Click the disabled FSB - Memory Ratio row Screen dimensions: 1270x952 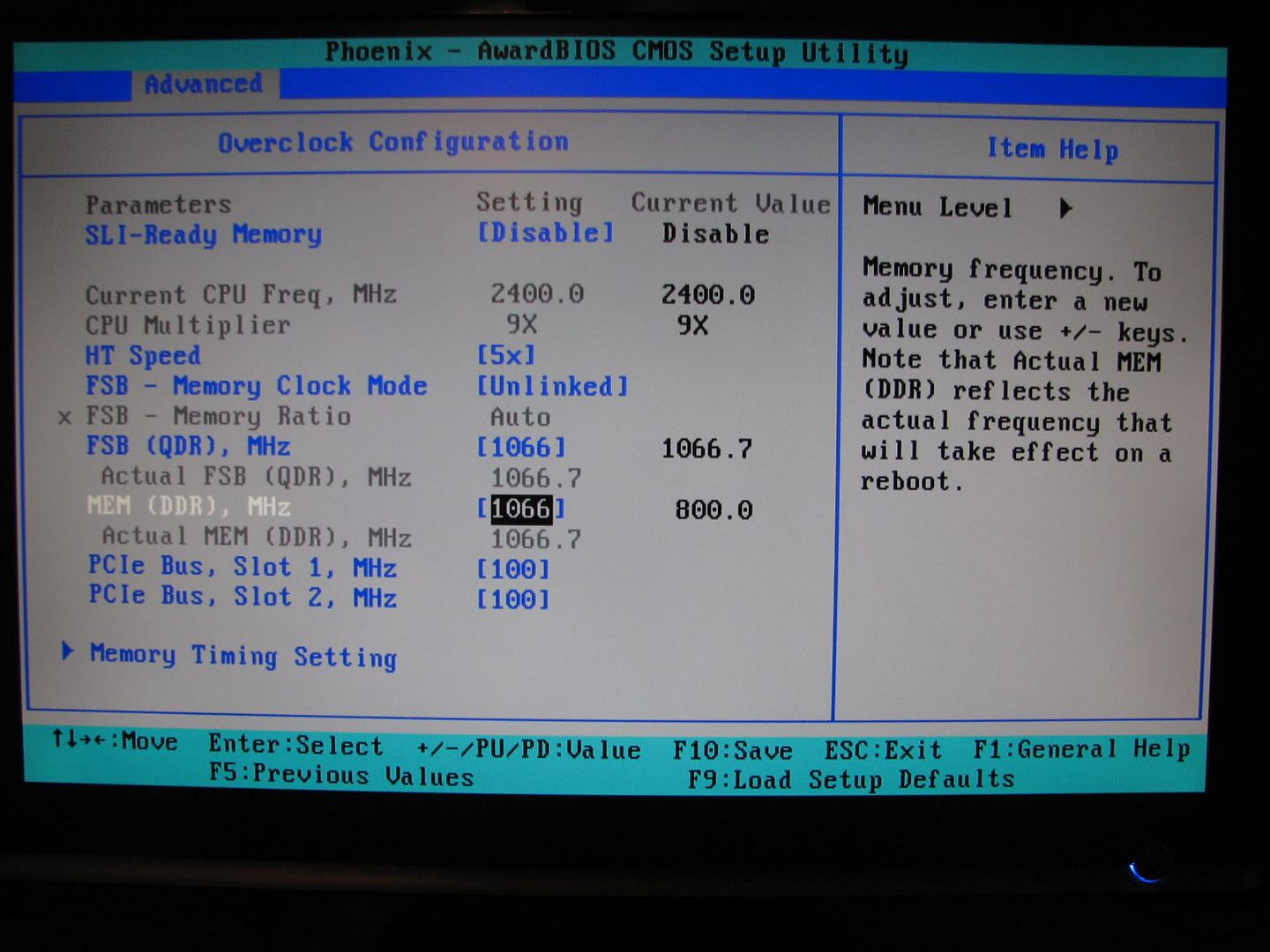(304, 416)
